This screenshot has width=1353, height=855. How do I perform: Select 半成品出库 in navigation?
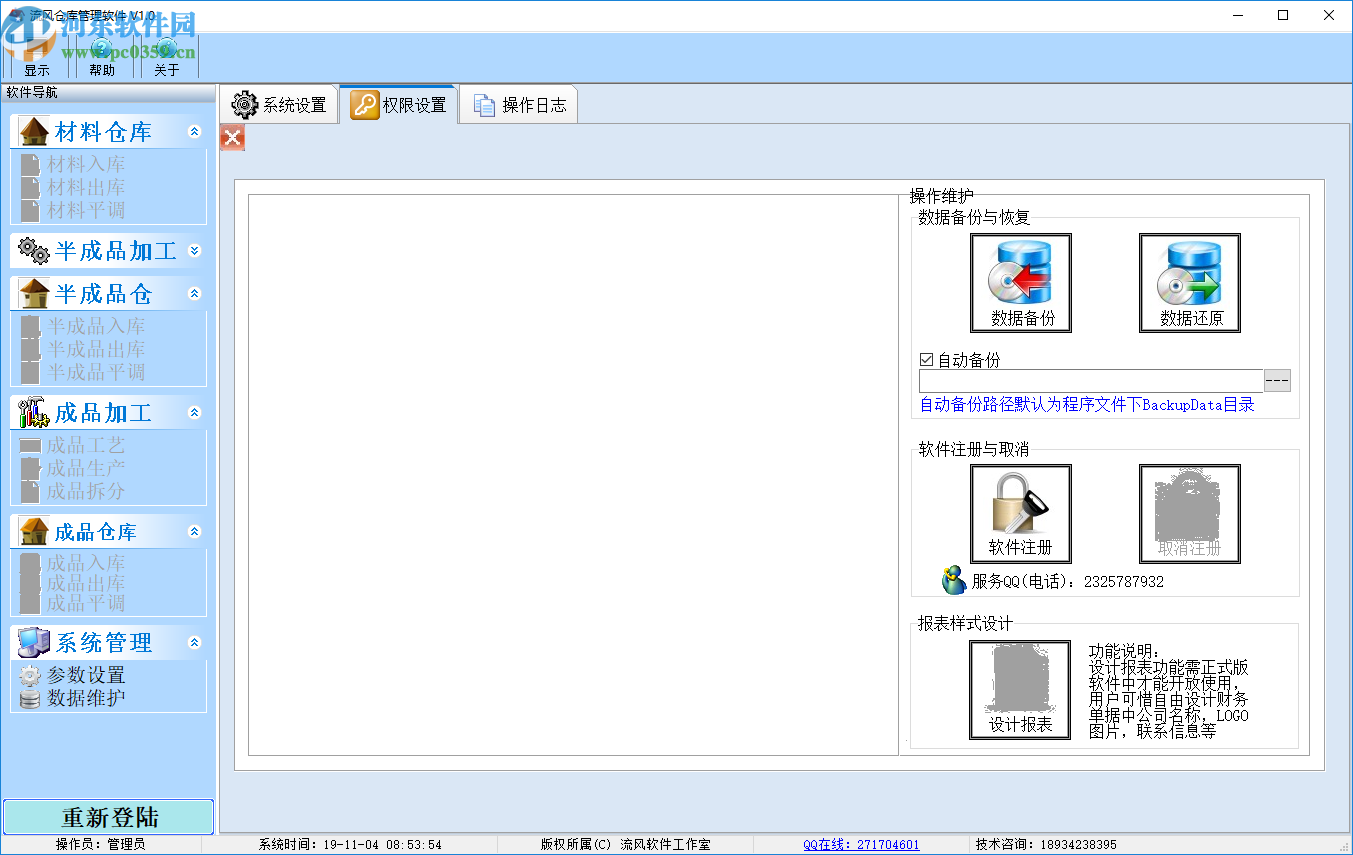point(96,349)
